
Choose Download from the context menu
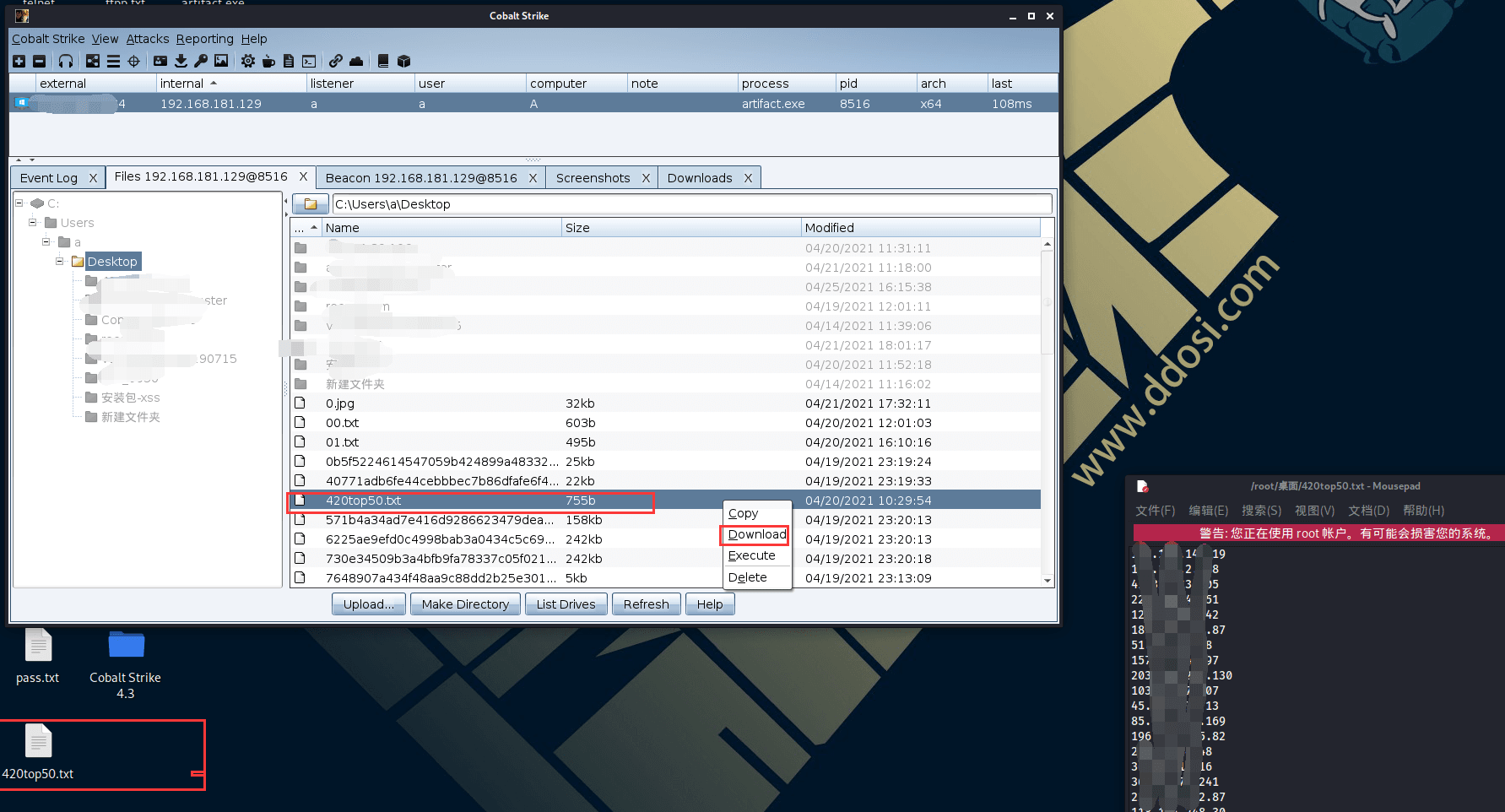coord(757,534)
